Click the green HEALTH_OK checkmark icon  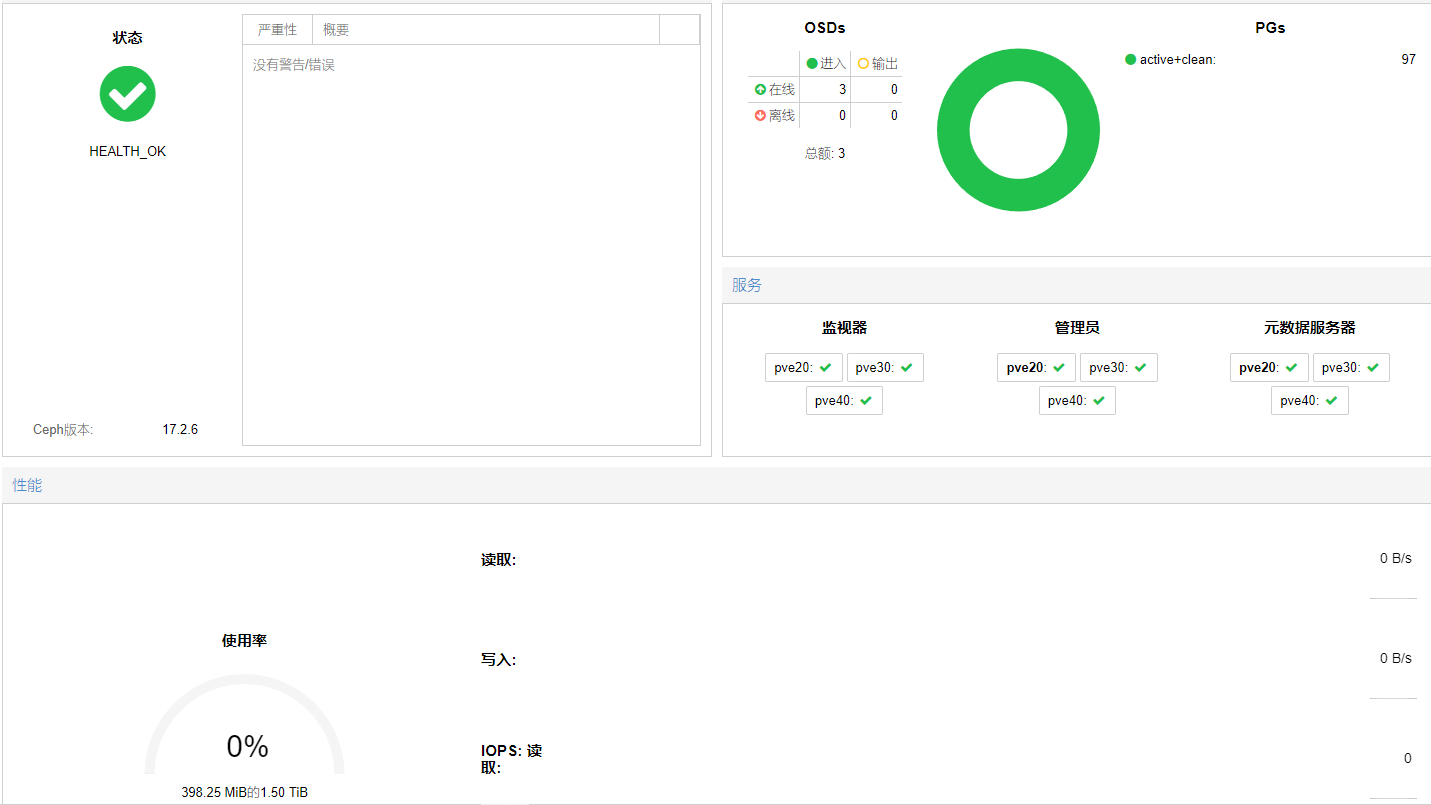(x=128, y=94)
